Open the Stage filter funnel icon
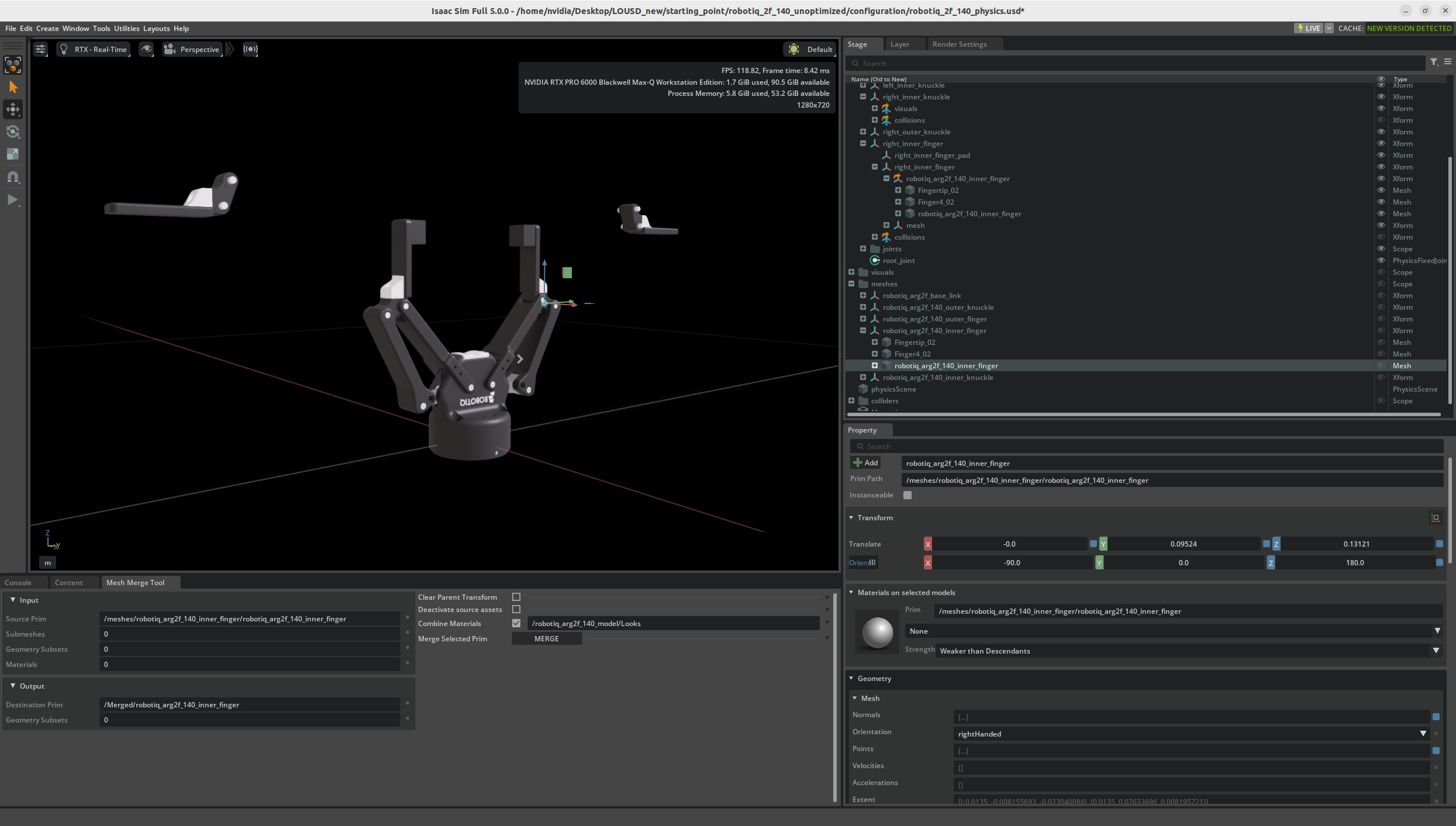The image size is (1456, 826). tap(1434, 62)
